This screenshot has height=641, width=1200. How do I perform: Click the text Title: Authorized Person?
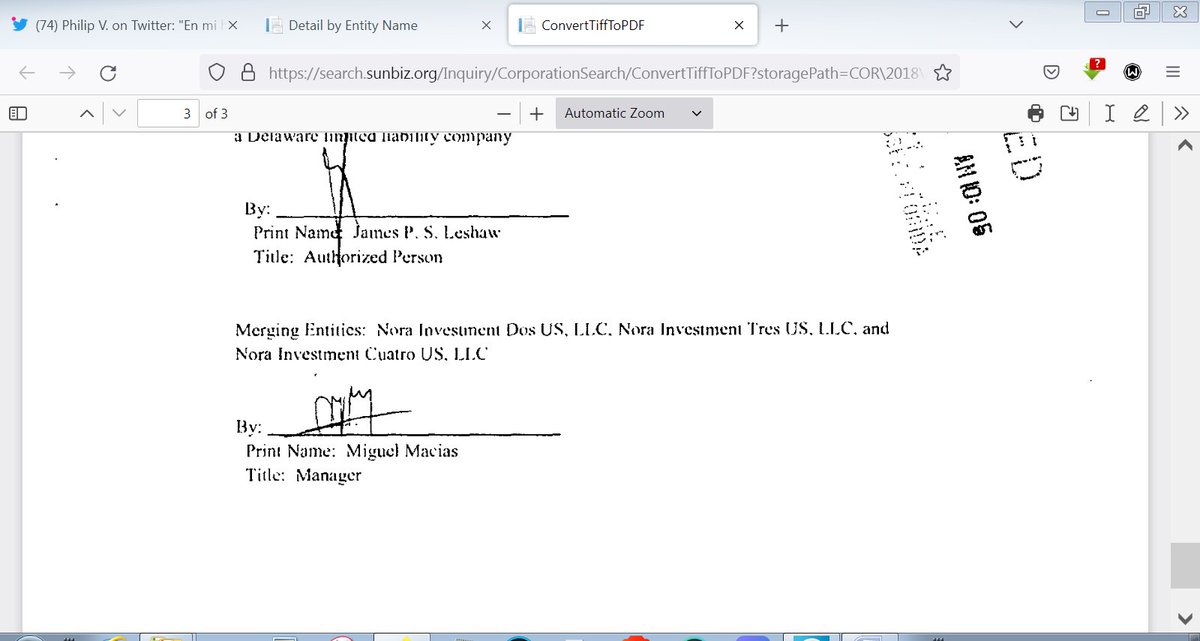tap(348, 257)
